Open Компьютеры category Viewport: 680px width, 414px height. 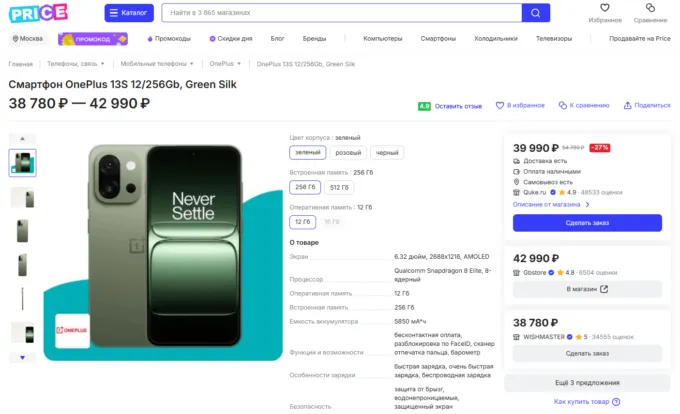[x=383, y=39]
